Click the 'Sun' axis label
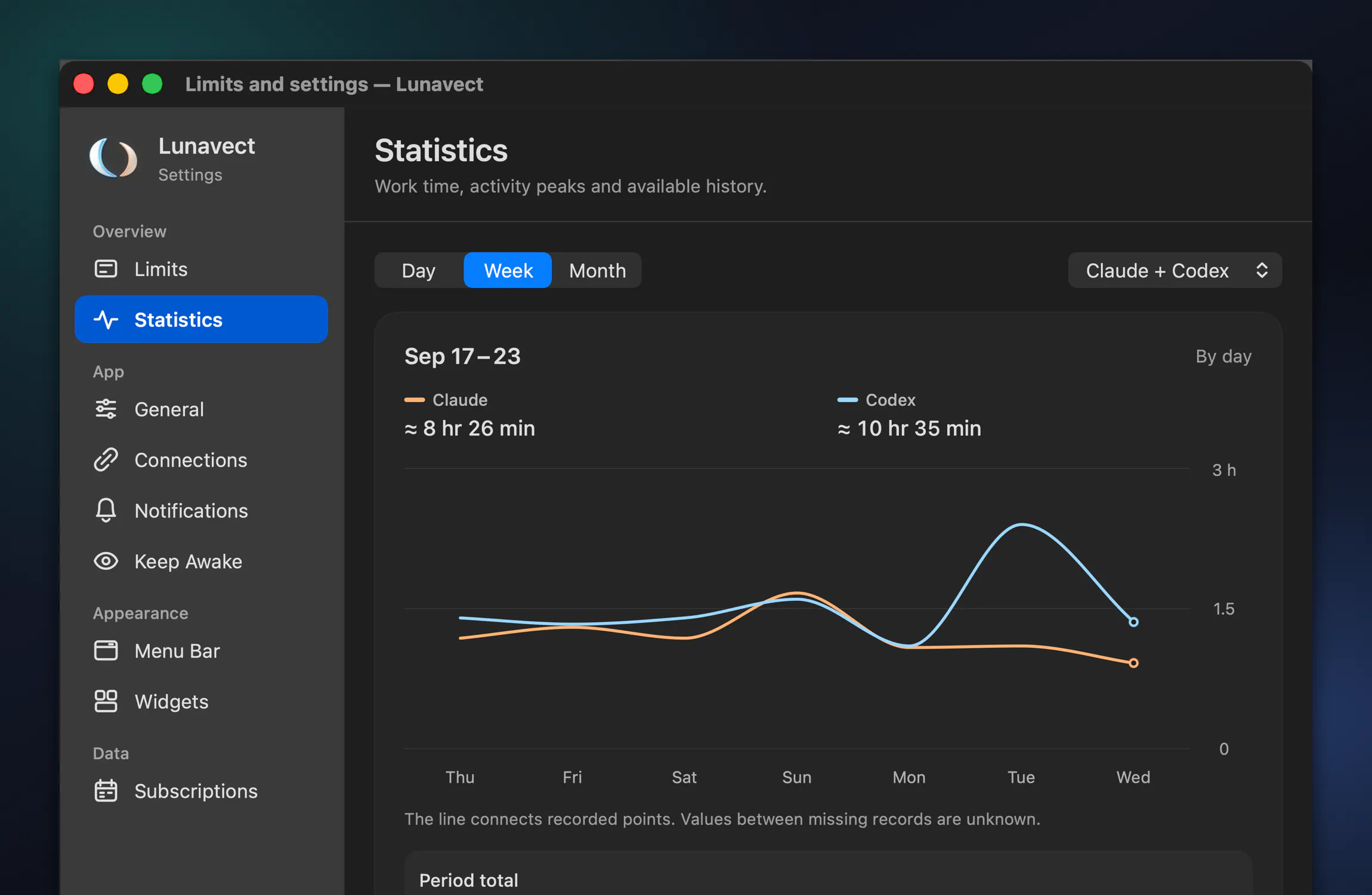Image resolution: width=1372 pixels, height=895 pixels. (797, 777)
